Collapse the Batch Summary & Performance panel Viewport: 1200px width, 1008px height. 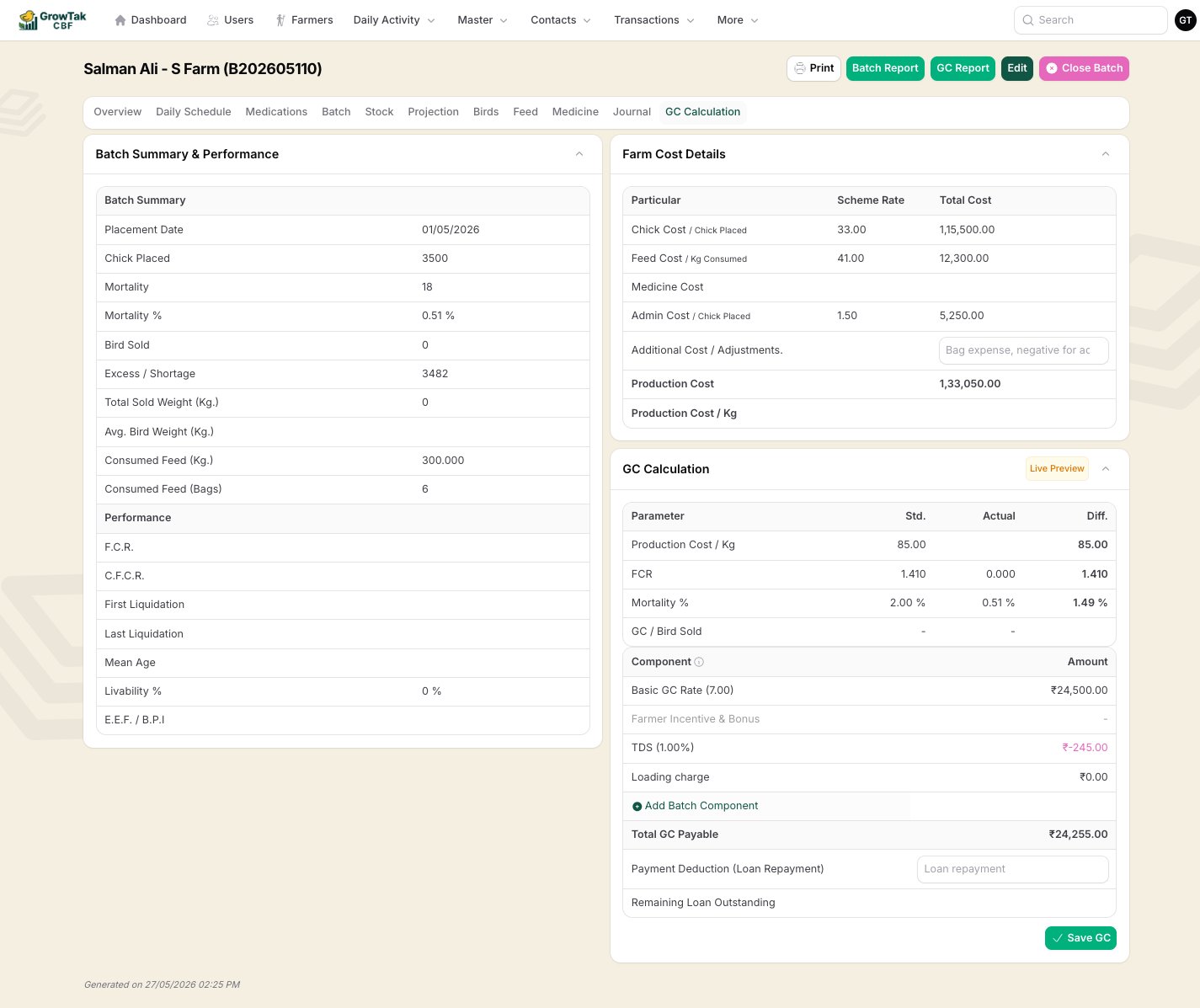click(579, 154)
